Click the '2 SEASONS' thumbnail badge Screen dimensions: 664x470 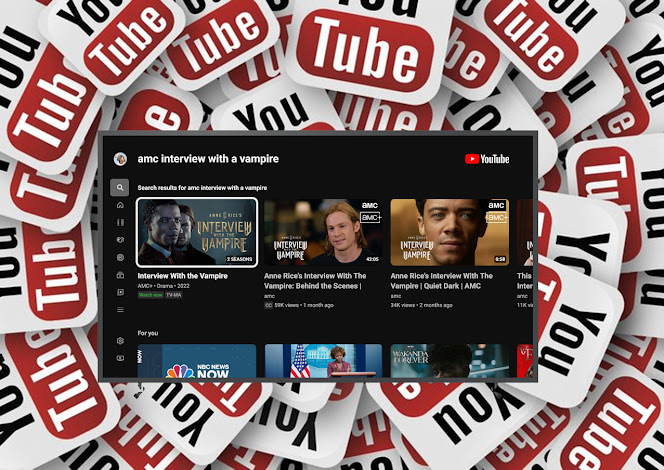click(x=239, y=259)
